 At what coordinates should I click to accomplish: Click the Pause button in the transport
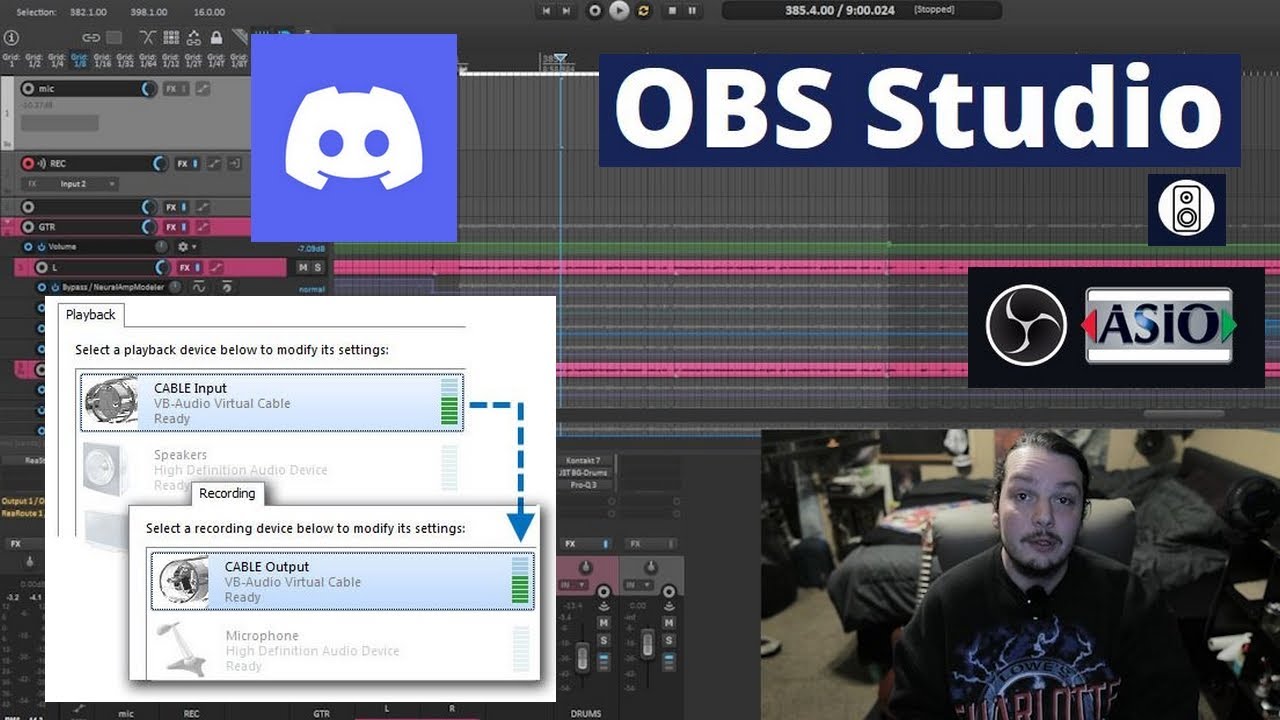692,10
